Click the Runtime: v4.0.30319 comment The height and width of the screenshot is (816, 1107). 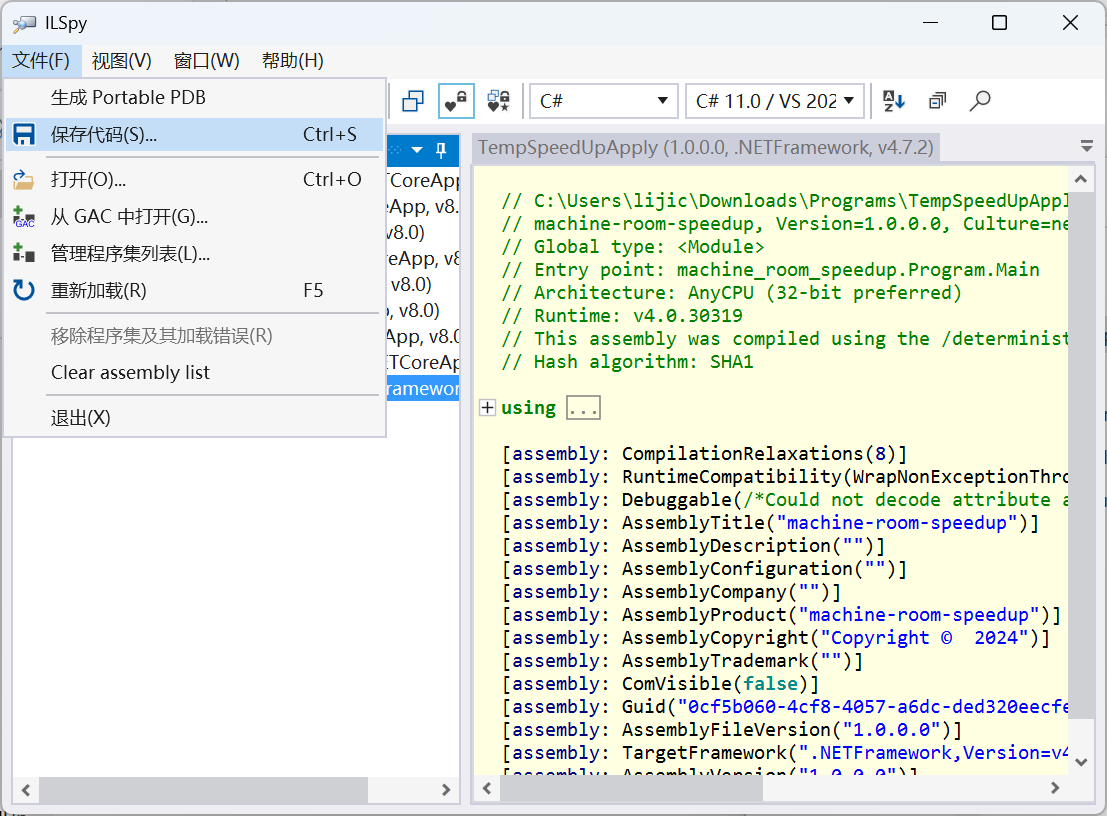point(622,316)
